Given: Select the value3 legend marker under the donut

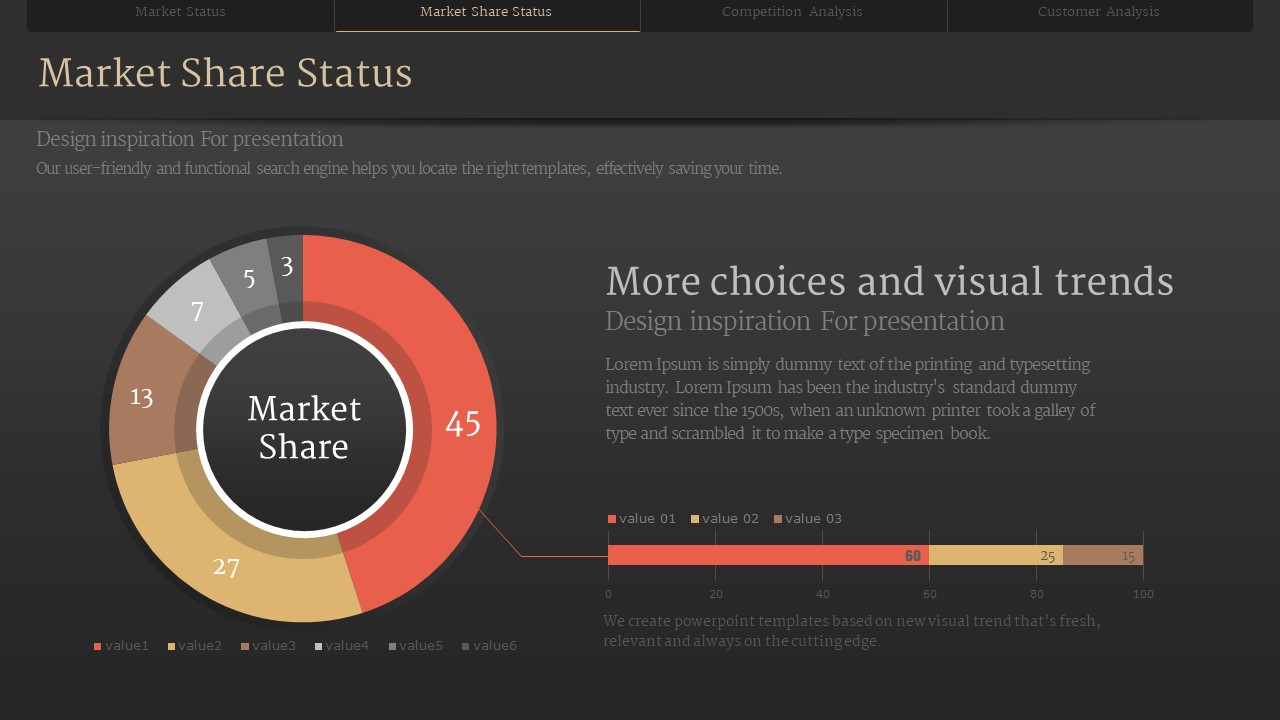Looking at the screenshot, I should 245,646.
